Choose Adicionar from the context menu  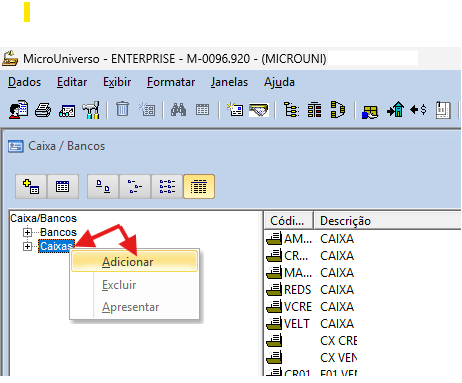tap(135, 262)
